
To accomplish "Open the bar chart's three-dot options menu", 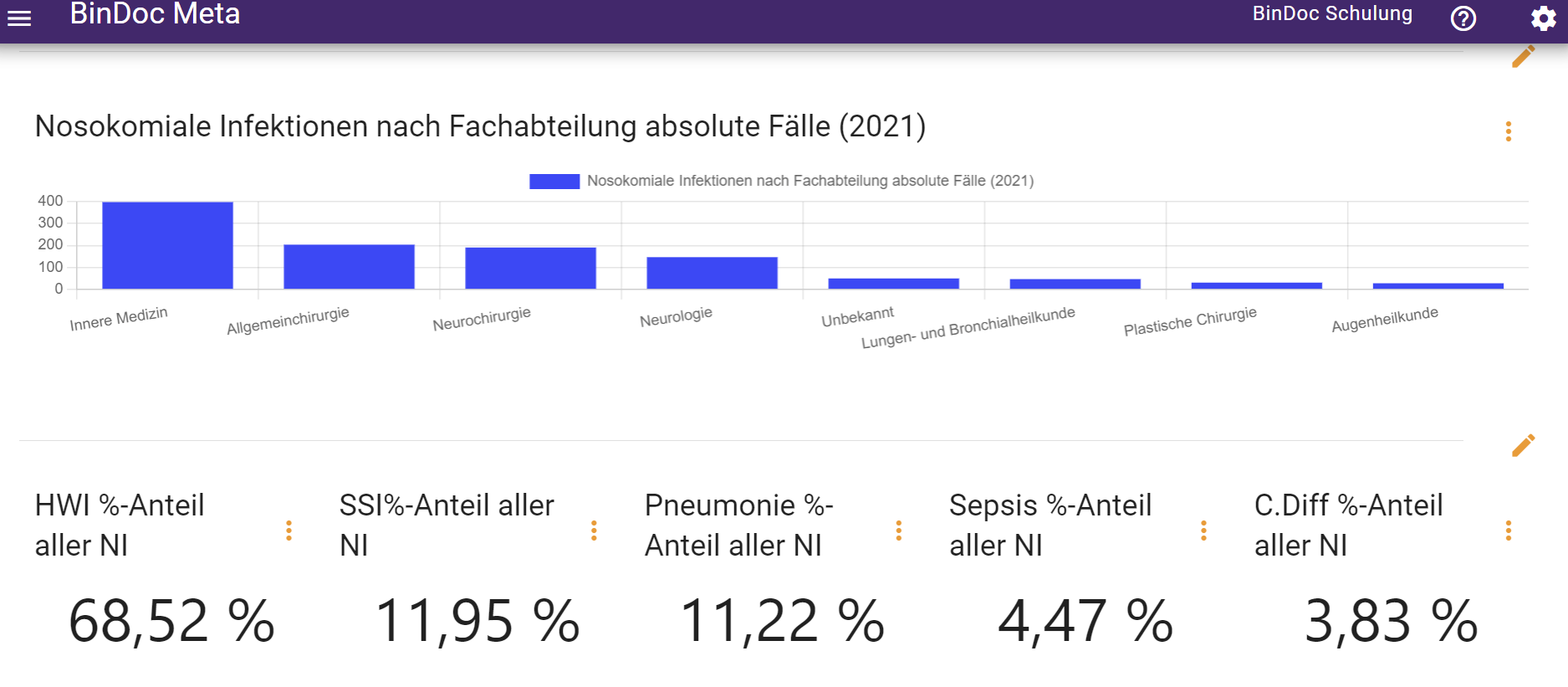I will click(1508, 131).
